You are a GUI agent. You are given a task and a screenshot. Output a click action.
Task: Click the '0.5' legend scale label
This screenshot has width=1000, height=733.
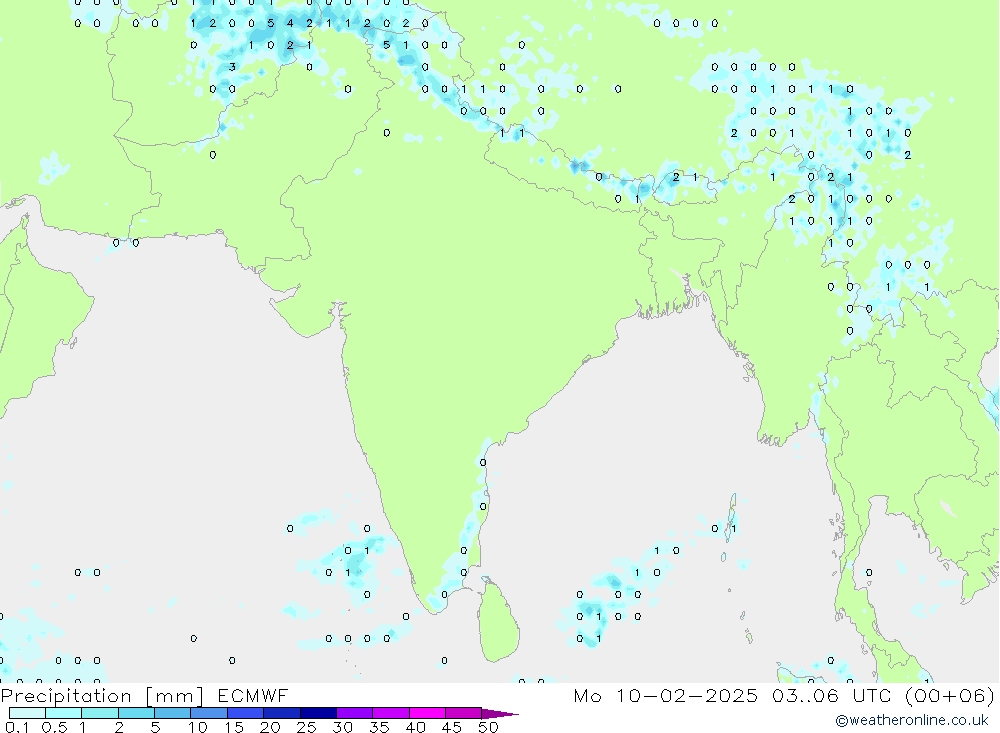[54, 727]
